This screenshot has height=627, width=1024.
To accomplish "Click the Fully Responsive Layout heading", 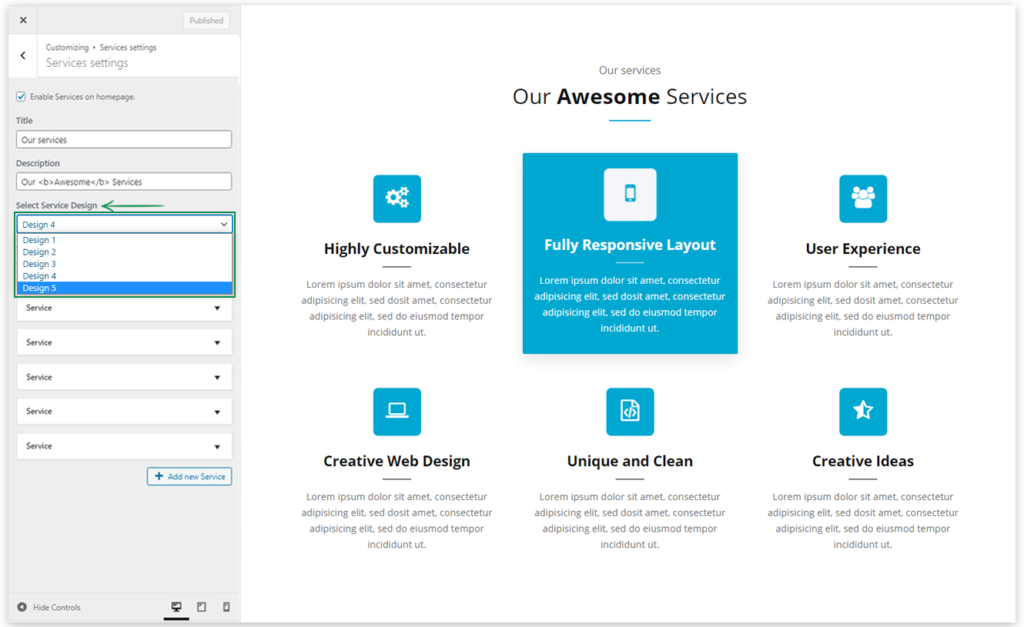I will pyautogui.click(x=630, y=245).
